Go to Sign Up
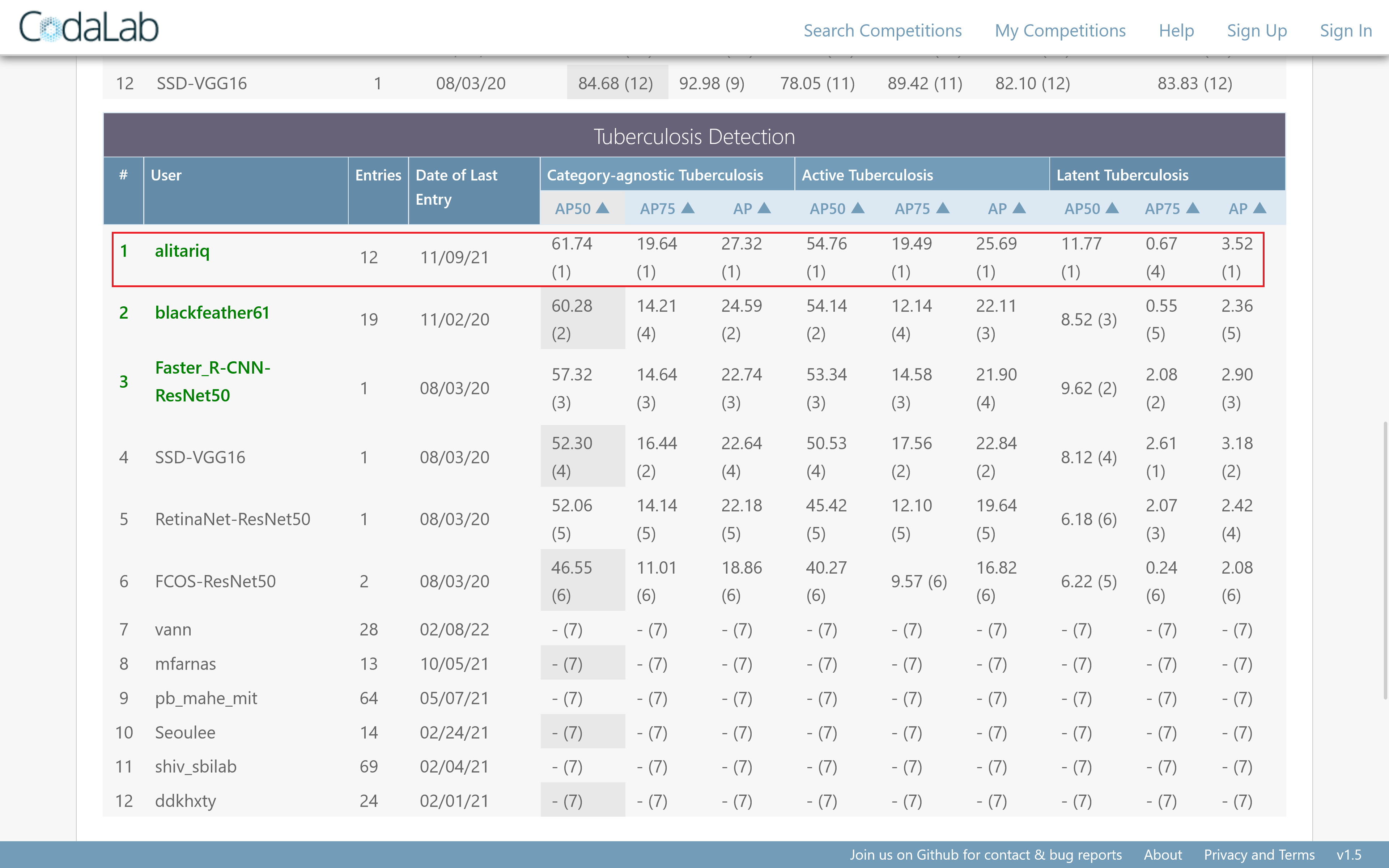 (x=1256, y=30)
